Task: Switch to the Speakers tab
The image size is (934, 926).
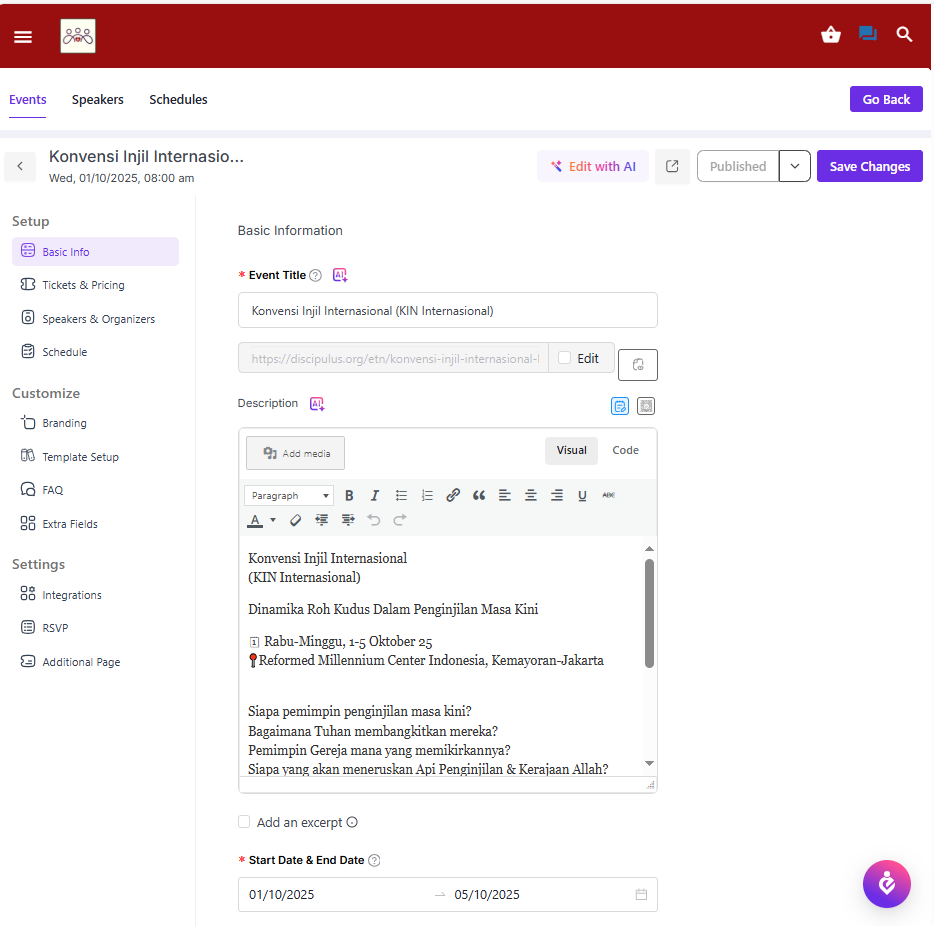Action: [x=98, y=100]
